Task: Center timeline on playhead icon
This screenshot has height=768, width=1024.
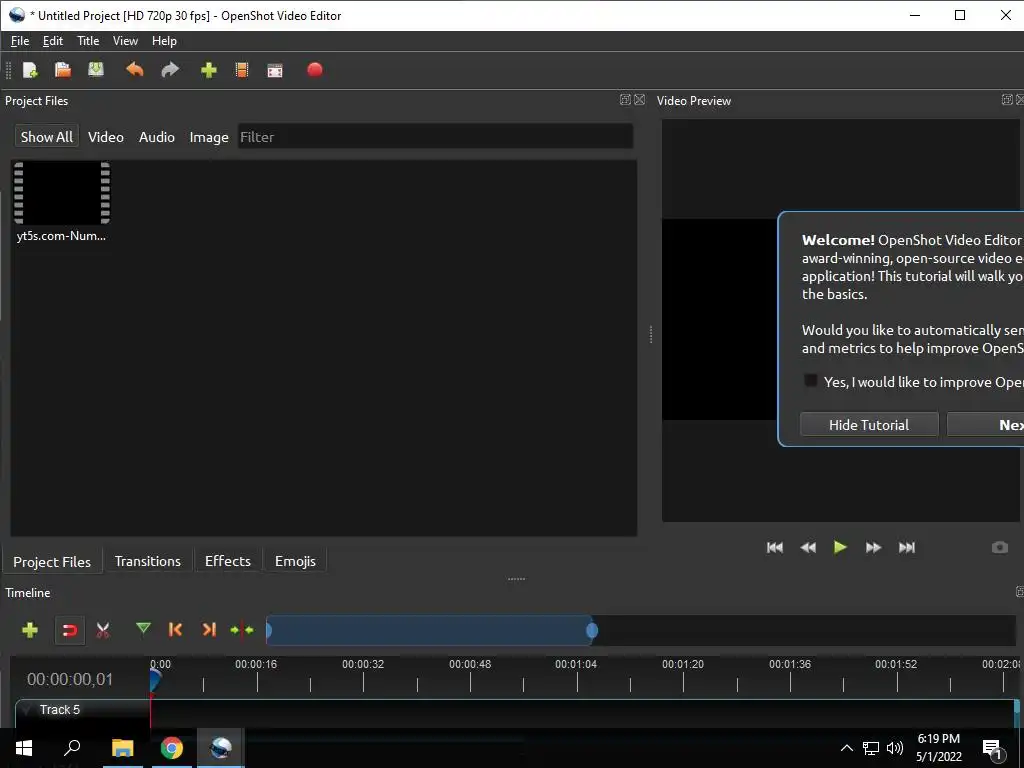Action: point(242,630)
